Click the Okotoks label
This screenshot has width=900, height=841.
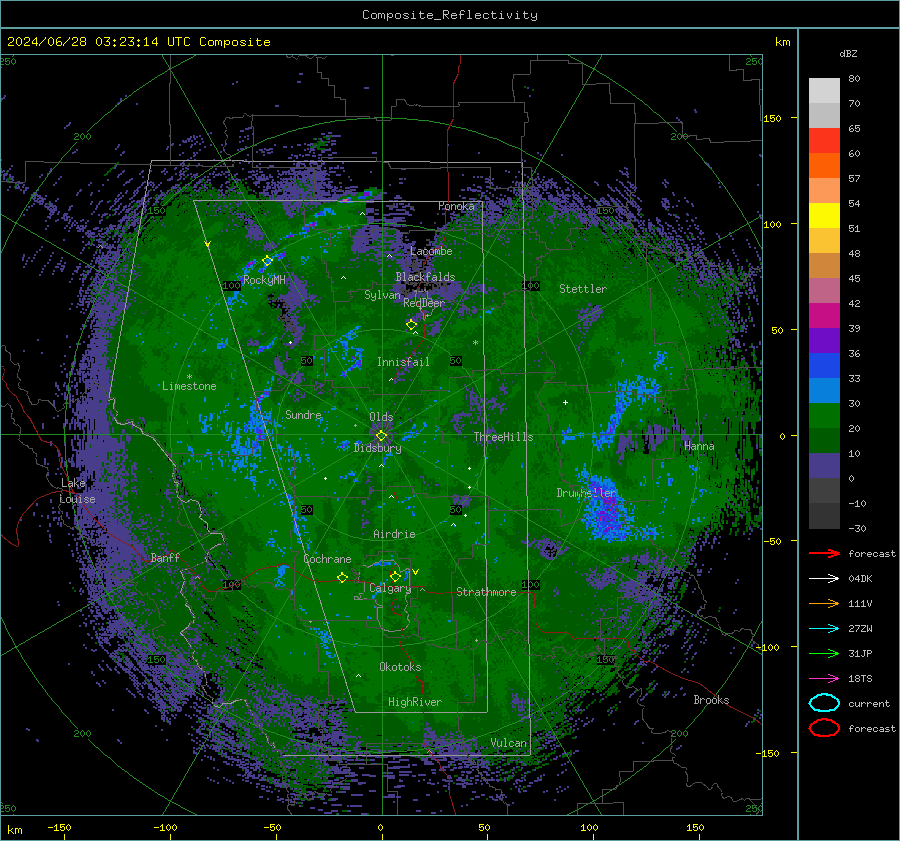[400, 666]
